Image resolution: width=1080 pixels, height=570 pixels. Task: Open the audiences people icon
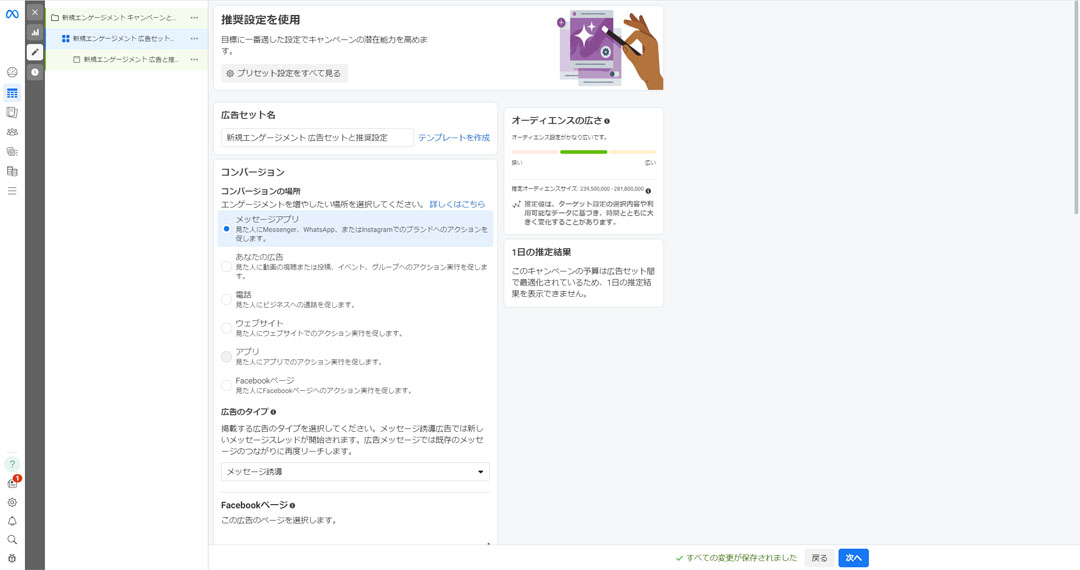point(12,131)
